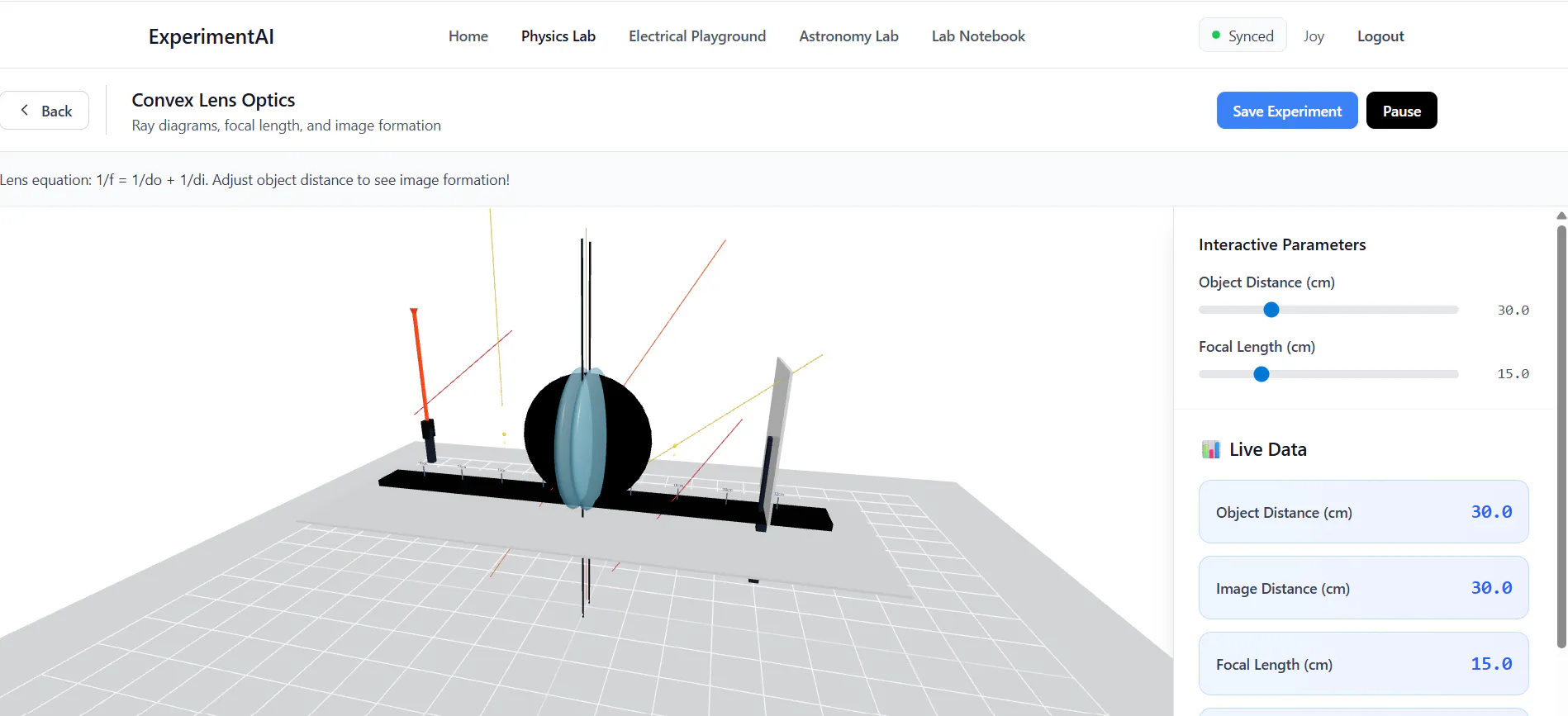Pause the simulation

[x=1402, y=111]
